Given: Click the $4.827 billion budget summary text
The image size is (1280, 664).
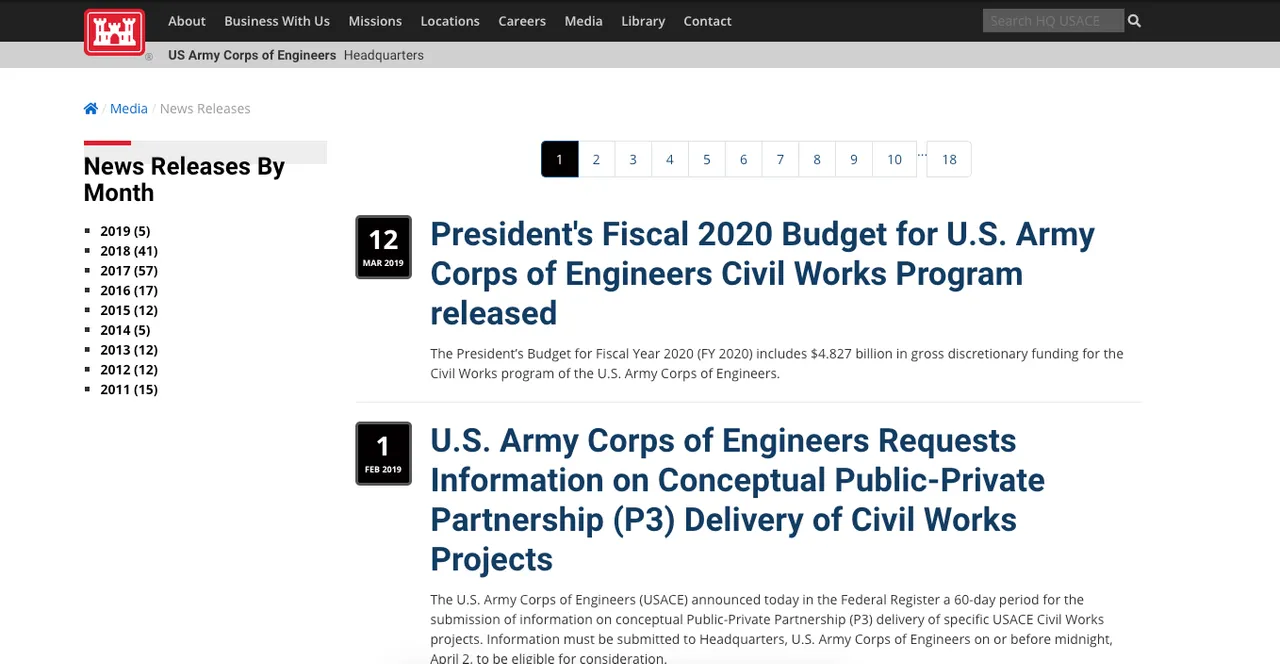Looking at the screenshot, I should tap(777, 364).
